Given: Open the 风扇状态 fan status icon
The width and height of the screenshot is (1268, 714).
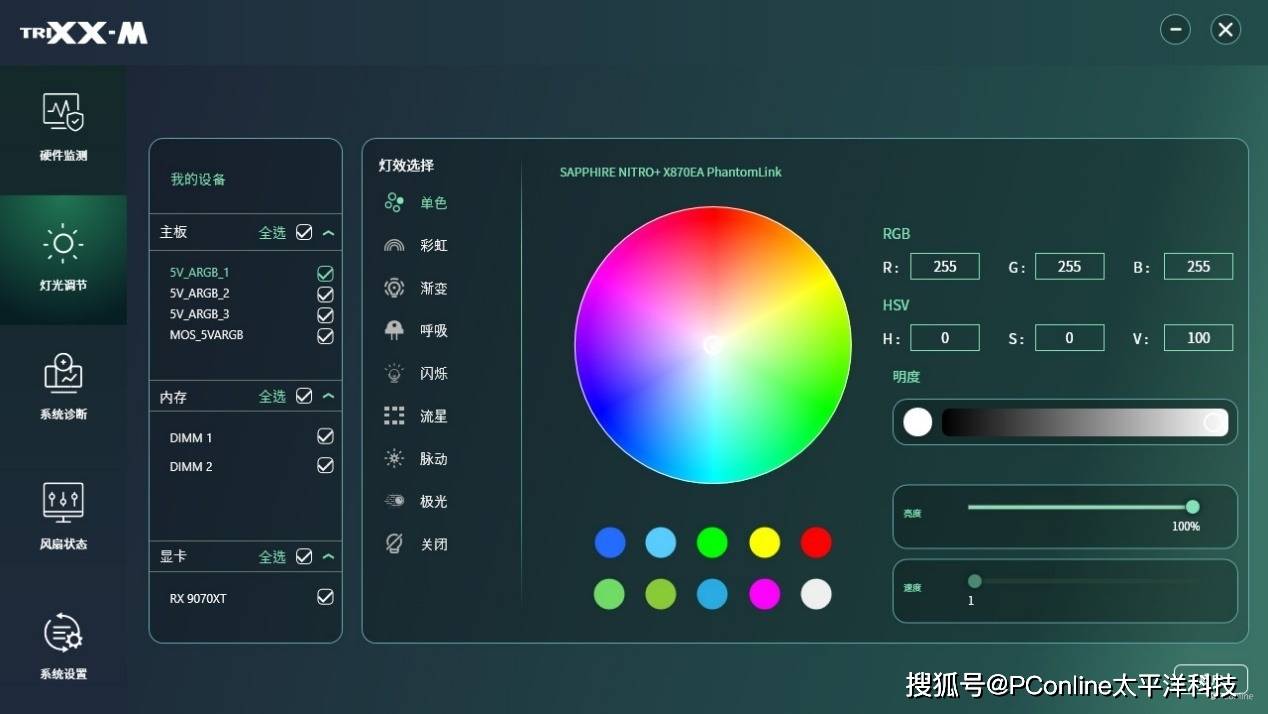Looking at the screenshot, I should click(x=63, y=502).
